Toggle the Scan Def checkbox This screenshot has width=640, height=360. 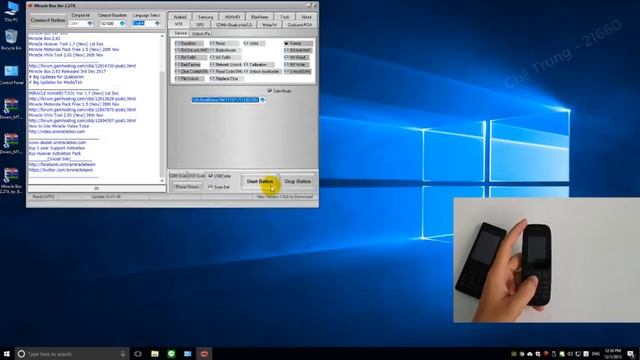tap(219, 187)
